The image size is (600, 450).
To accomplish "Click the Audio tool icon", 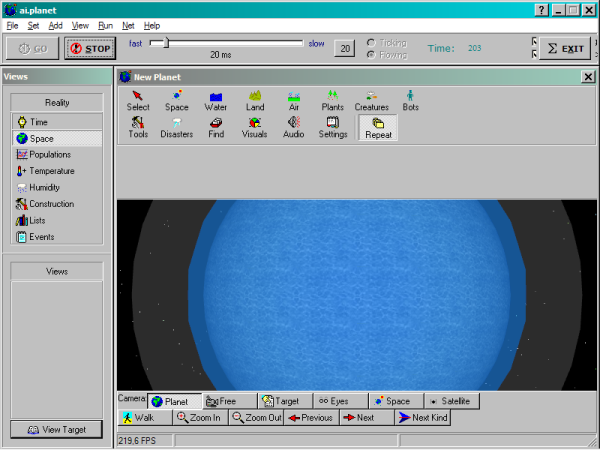I will (293, 127).
